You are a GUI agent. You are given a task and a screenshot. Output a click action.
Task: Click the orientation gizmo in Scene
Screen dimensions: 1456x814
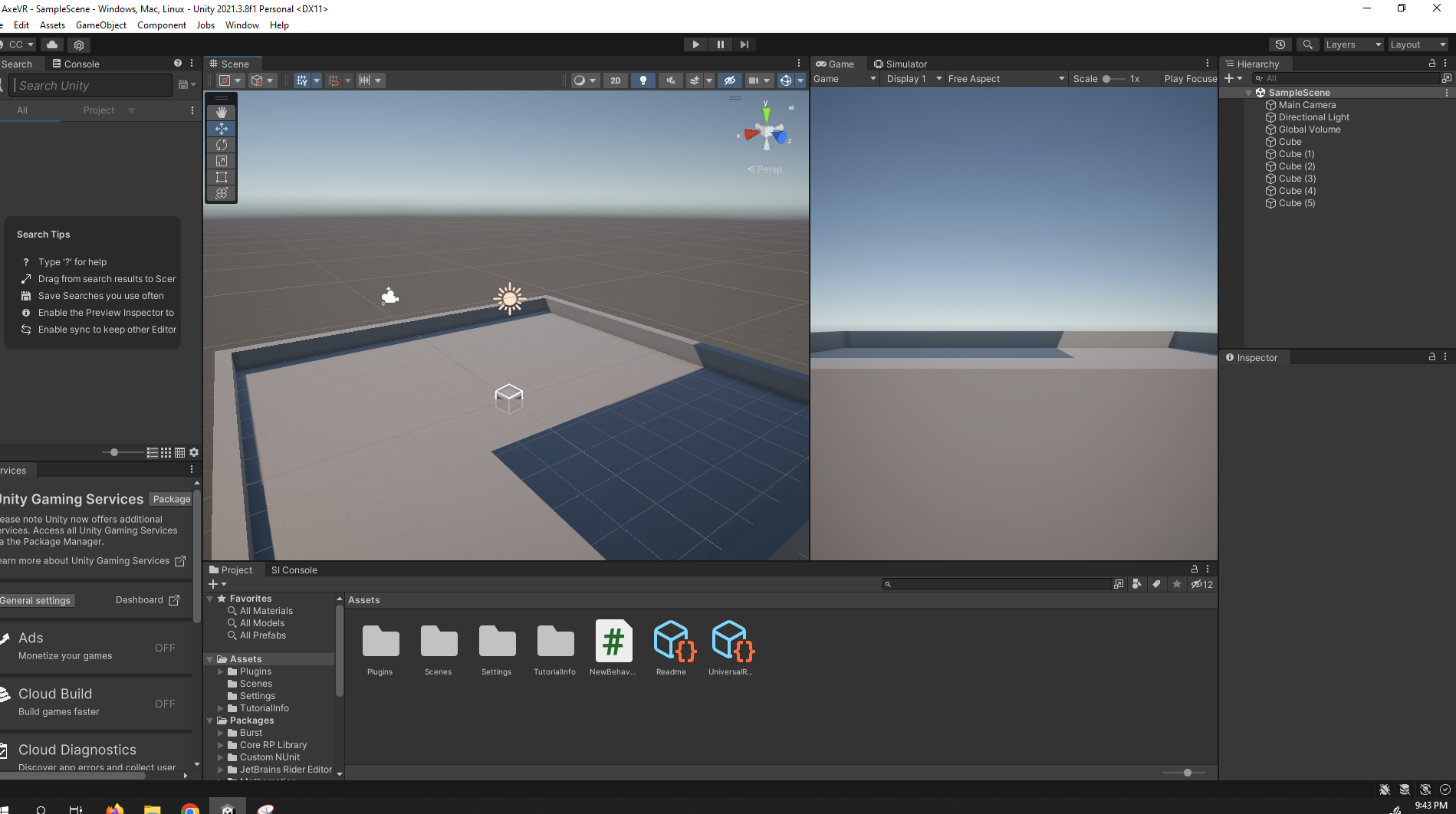point(766,134)
